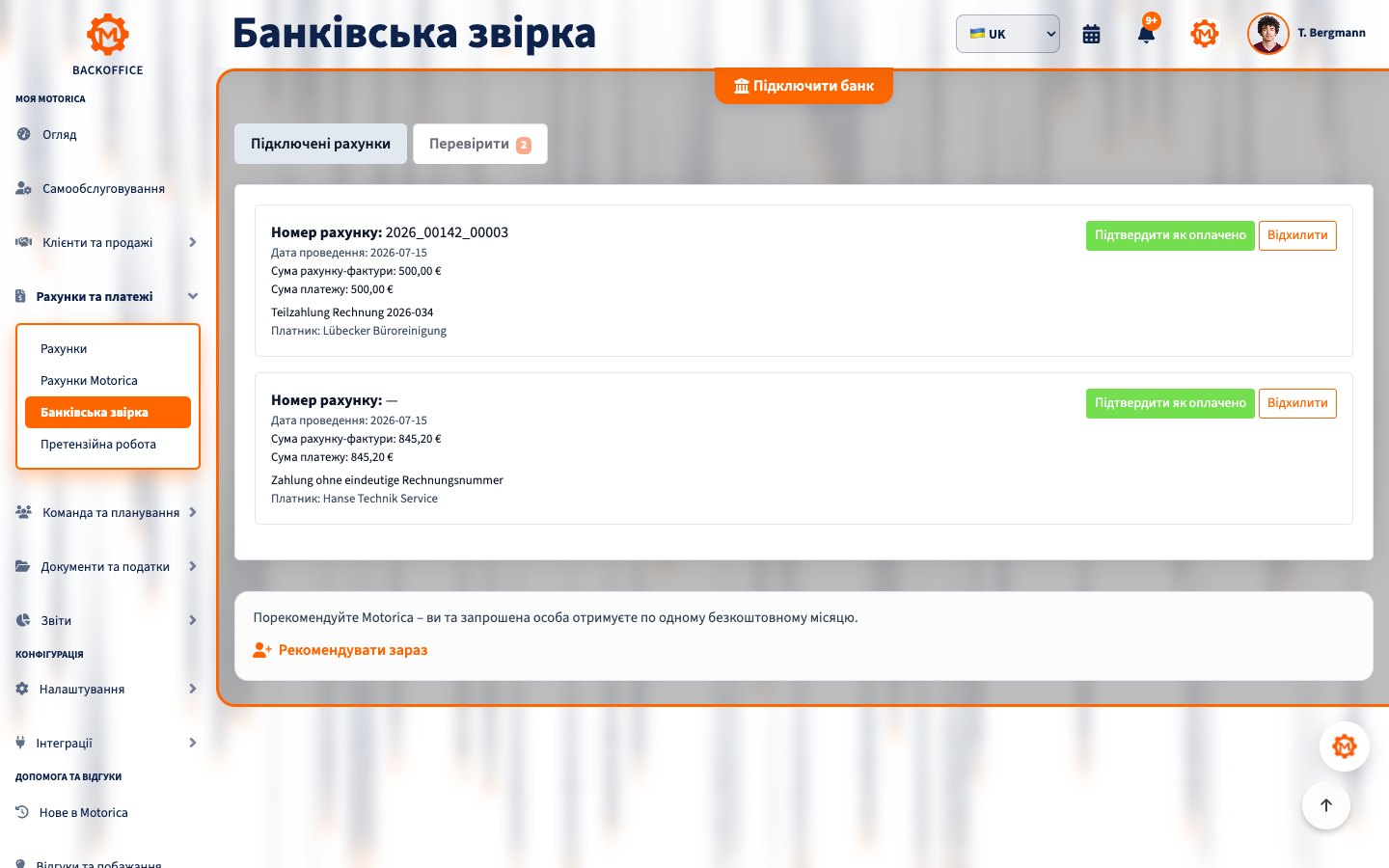
Task: Open Рахунки submenu item
Action: click(108, 348)
